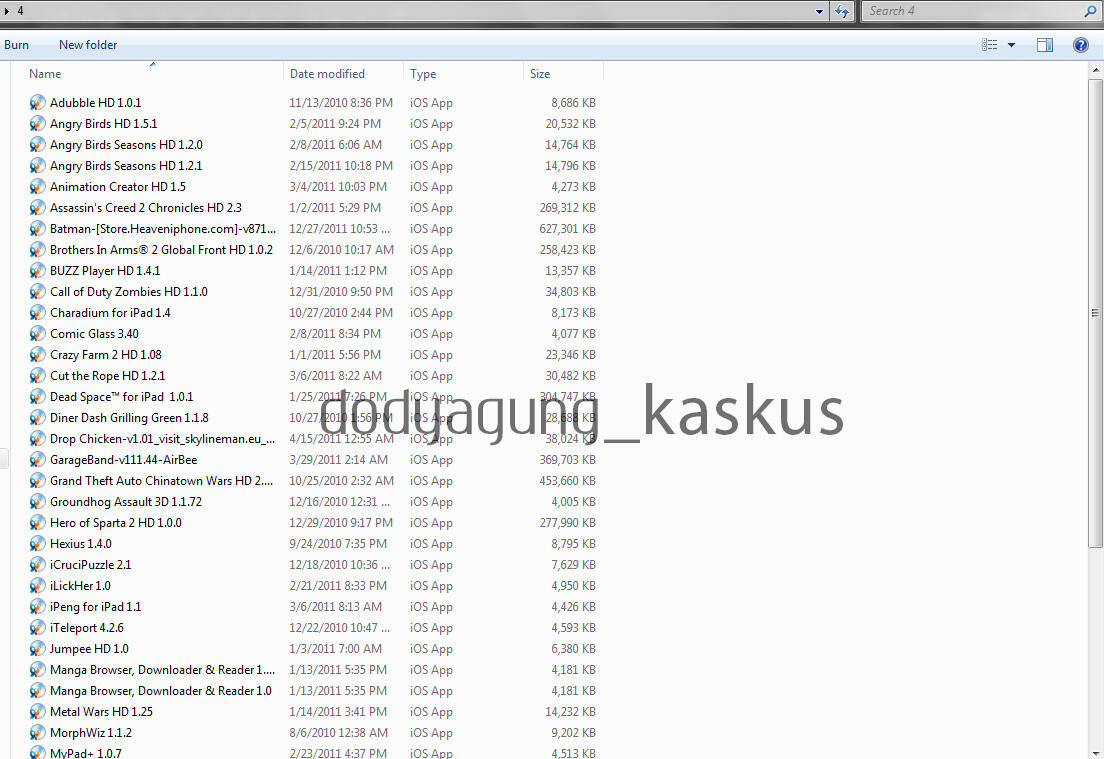Select the Jumpee HD 1.0 file name
The width and height of the screenshot is (1104, 759).
pyautogui.click(x=89, y=649)
